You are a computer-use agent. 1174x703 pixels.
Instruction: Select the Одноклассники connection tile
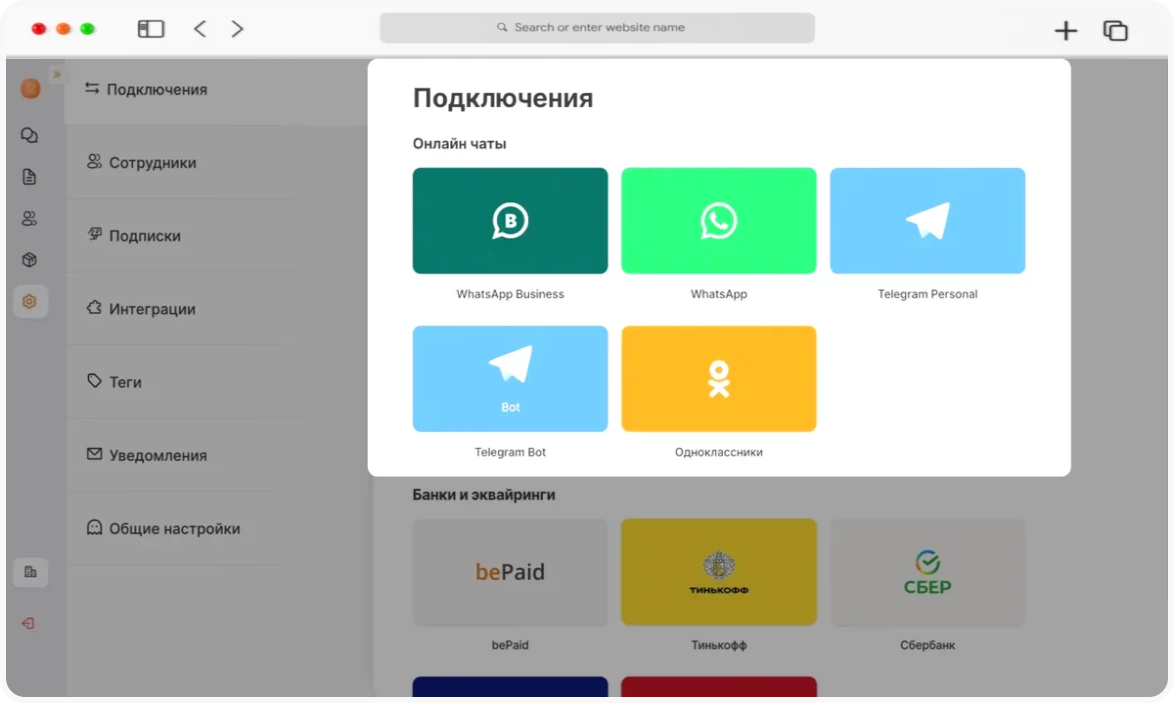(x=719, y=379)
